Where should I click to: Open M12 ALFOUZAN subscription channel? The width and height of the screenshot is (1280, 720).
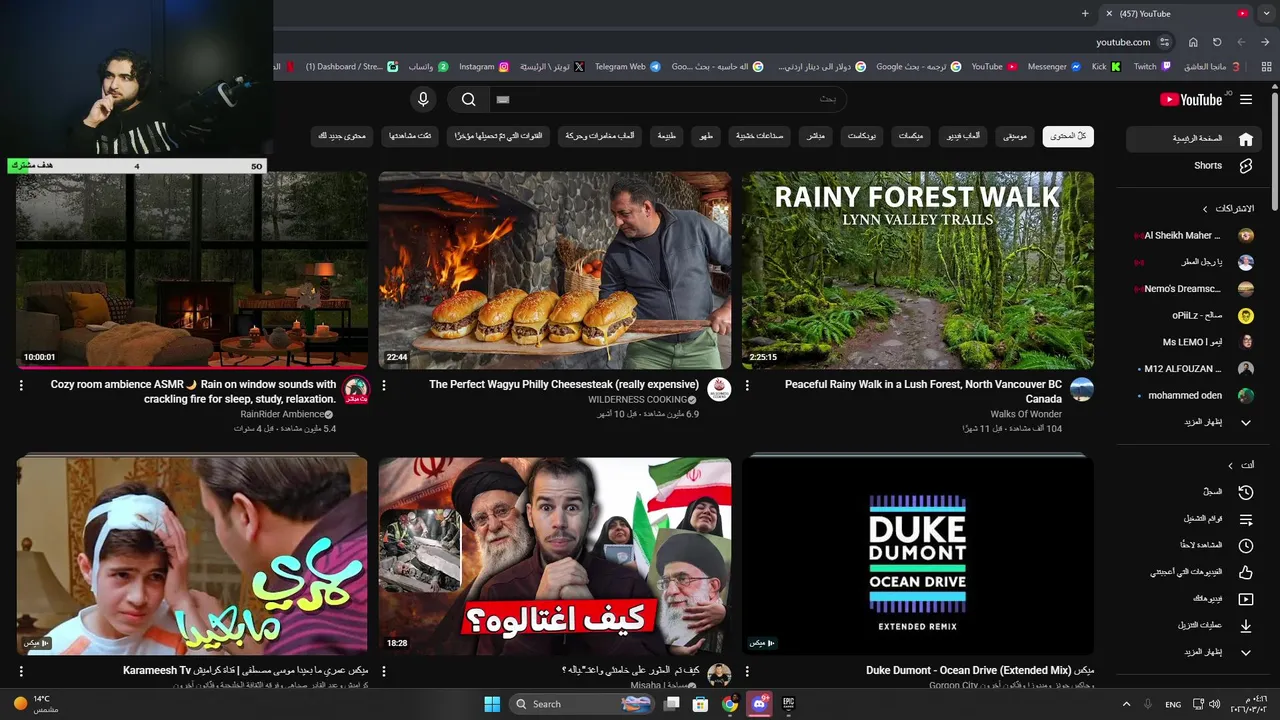pyautogui.click(x=1194, y=369)
